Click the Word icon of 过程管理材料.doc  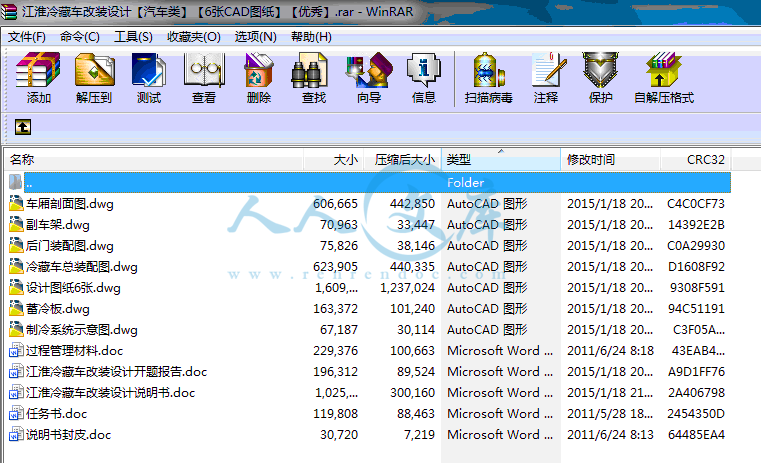pos(16,350)
